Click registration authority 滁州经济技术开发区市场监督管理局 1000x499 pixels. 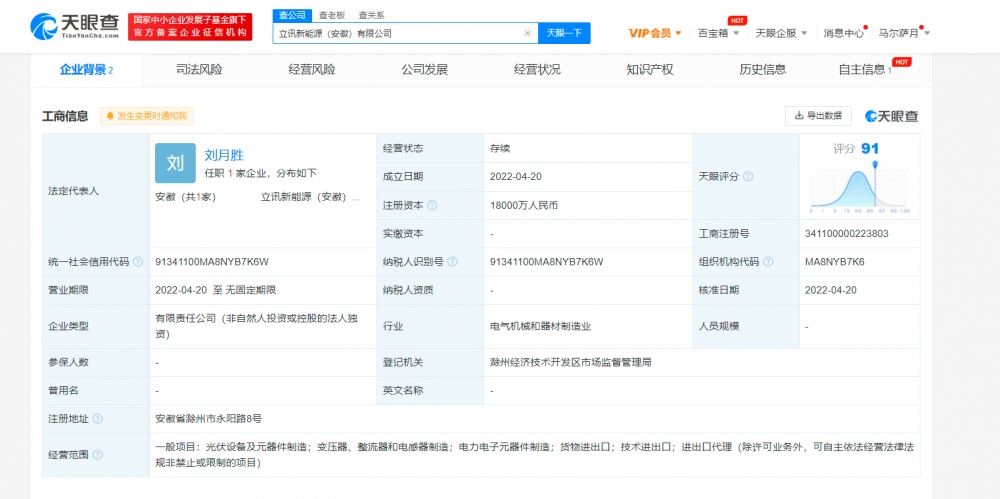(x=570, y=362)
